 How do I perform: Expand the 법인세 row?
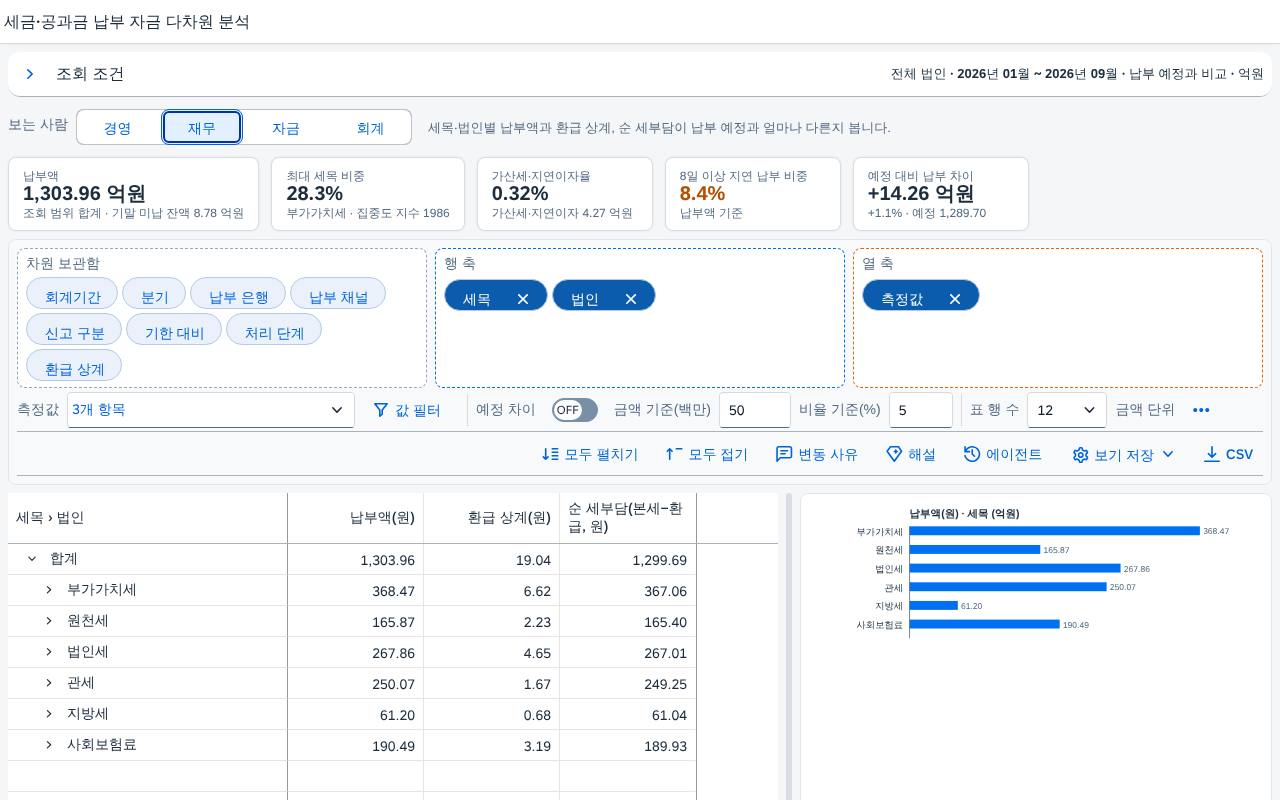(49, 652)
